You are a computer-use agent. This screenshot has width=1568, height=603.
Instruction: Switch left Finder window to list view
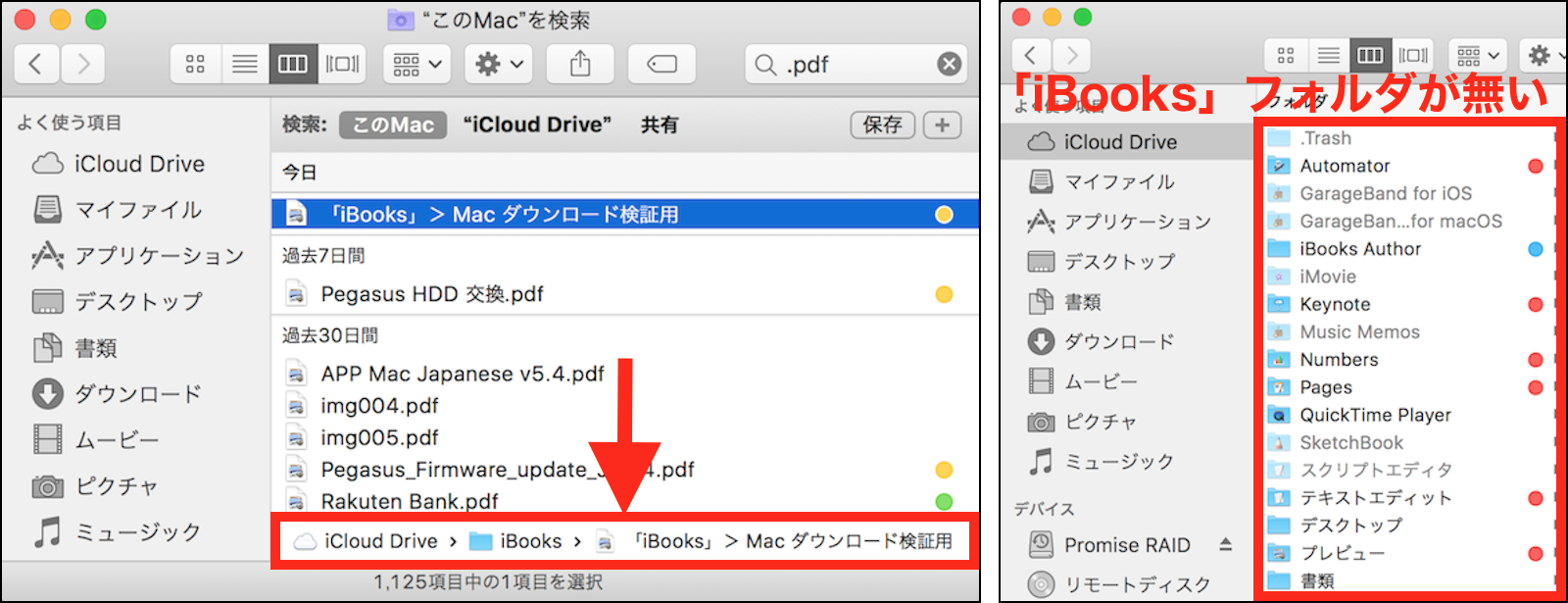point(244,65)
